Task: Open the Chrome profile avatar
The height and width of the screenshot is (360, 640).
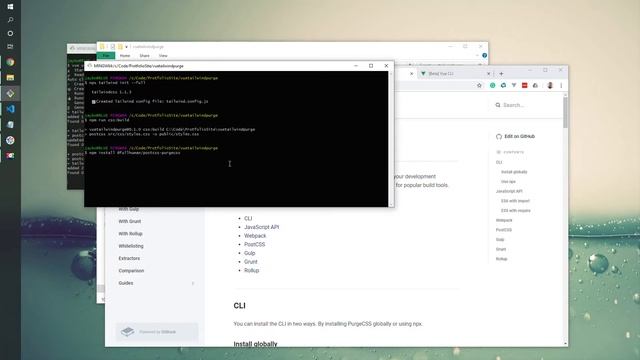Action: tap(550, 85)
